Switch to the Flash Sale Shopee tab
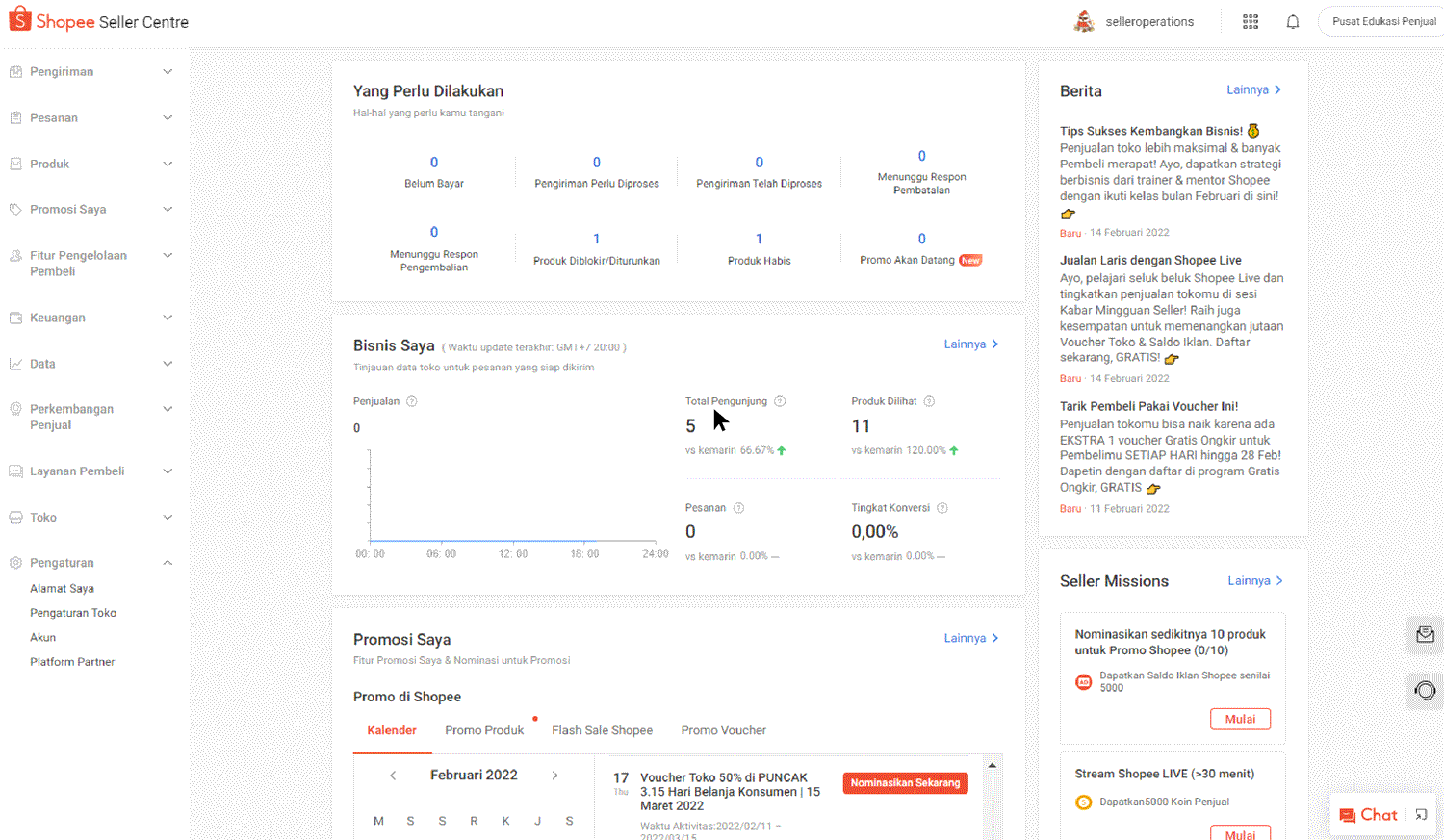This screenshot has height=840, width=1444. (602, 730)
